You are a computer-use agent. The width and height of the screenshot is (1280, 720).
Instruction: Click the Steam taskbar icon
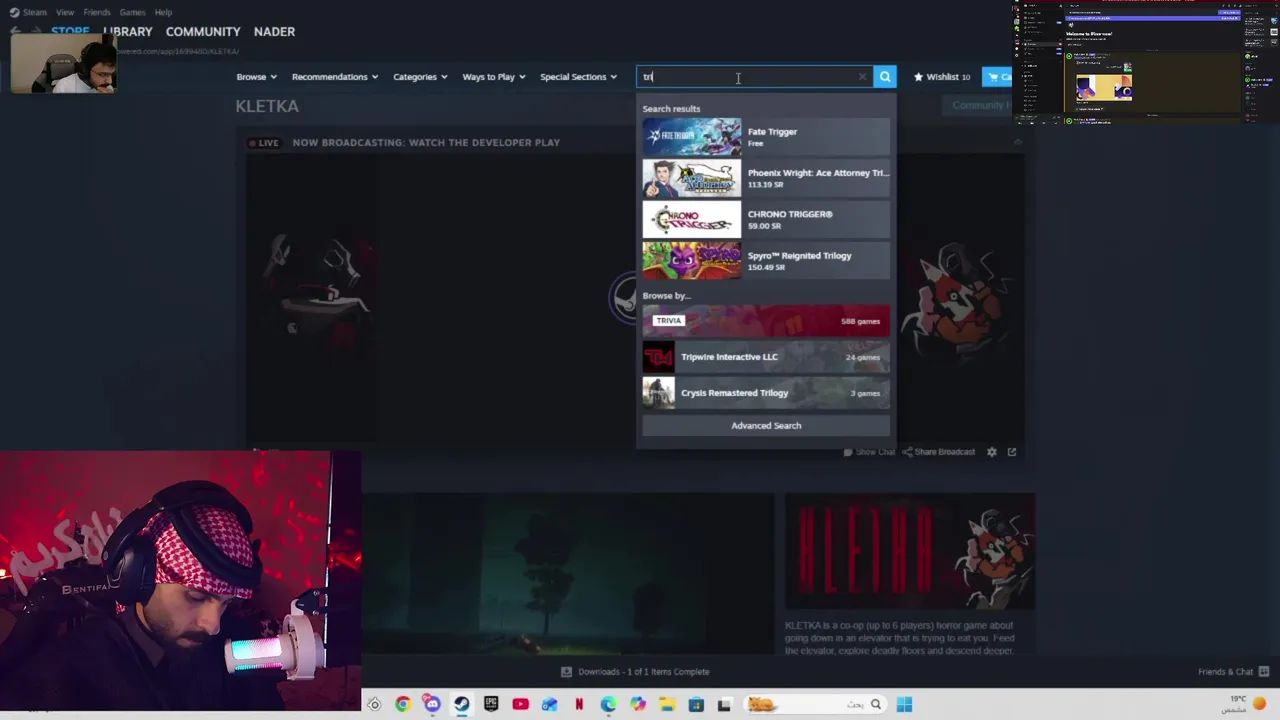click(461, 704)
